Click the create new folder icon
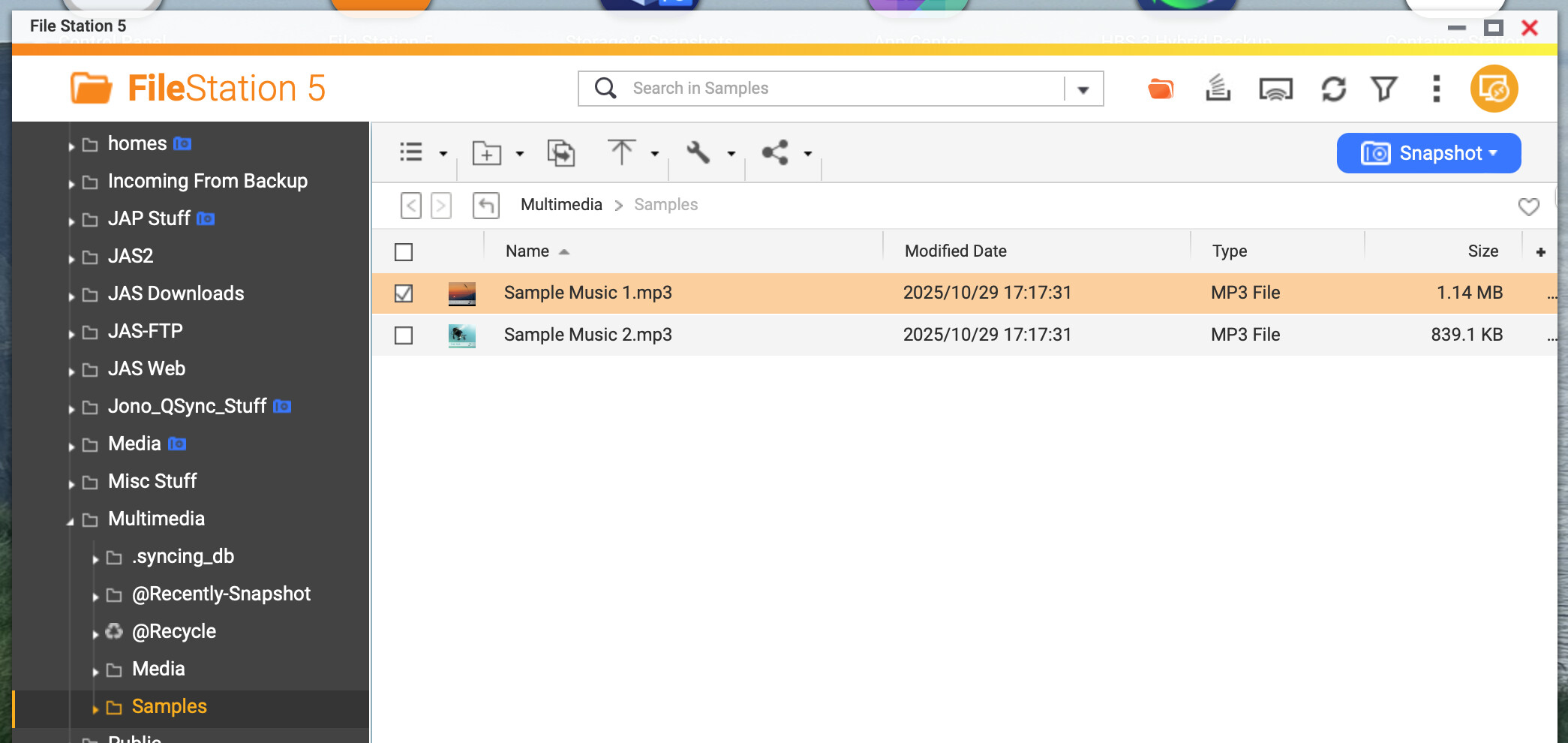Screen dimensions: 1568x743 point(486,153)
